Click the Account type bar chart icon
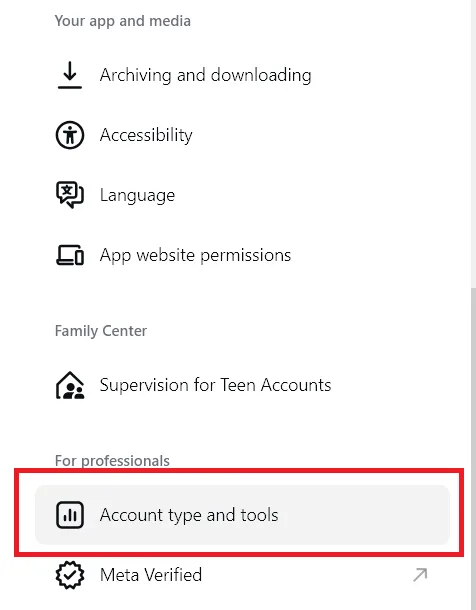 coord(70,515)
